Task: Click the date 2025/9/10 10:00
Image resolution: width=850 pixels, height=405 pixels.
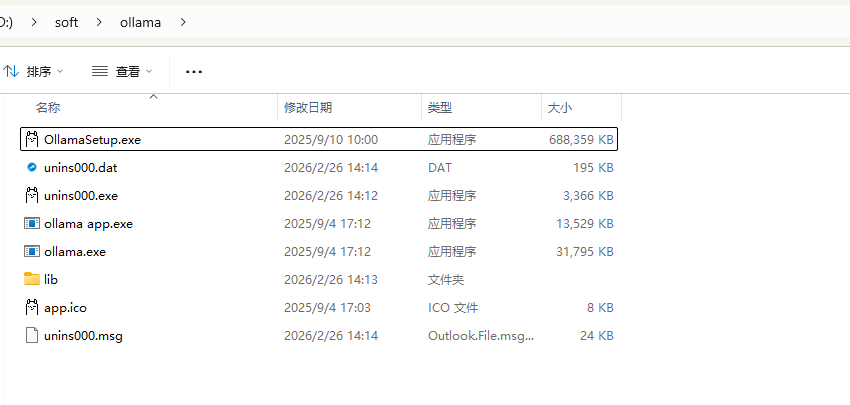Action: 331,139
